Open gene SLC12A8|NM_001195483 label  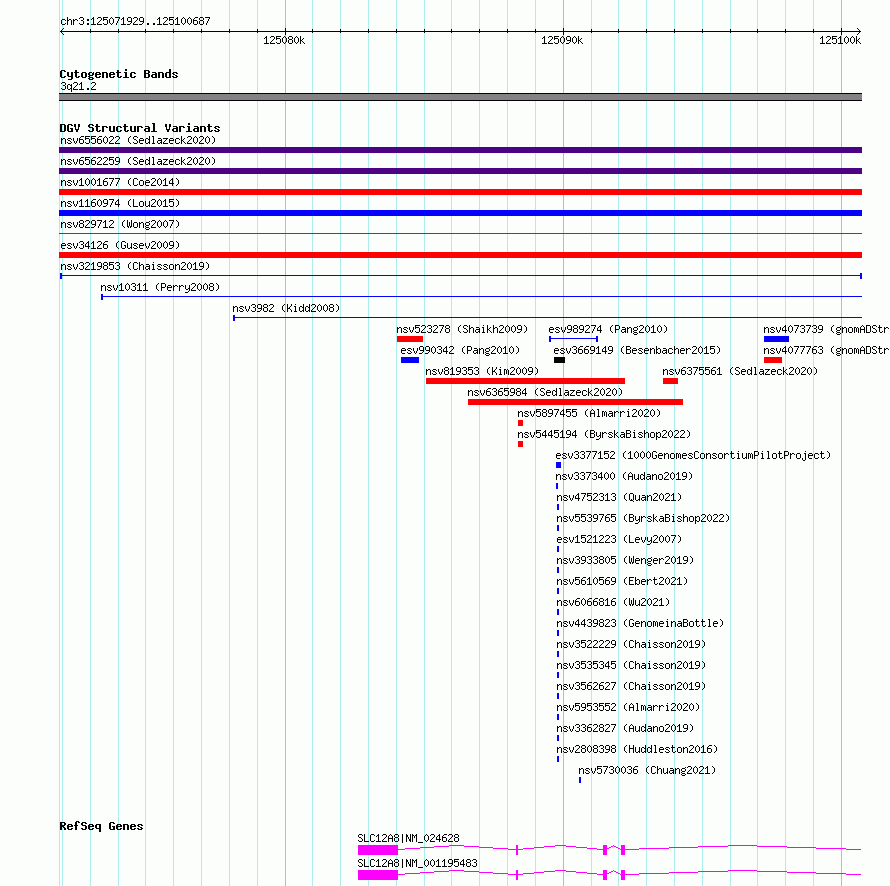[x=417, y=863]
